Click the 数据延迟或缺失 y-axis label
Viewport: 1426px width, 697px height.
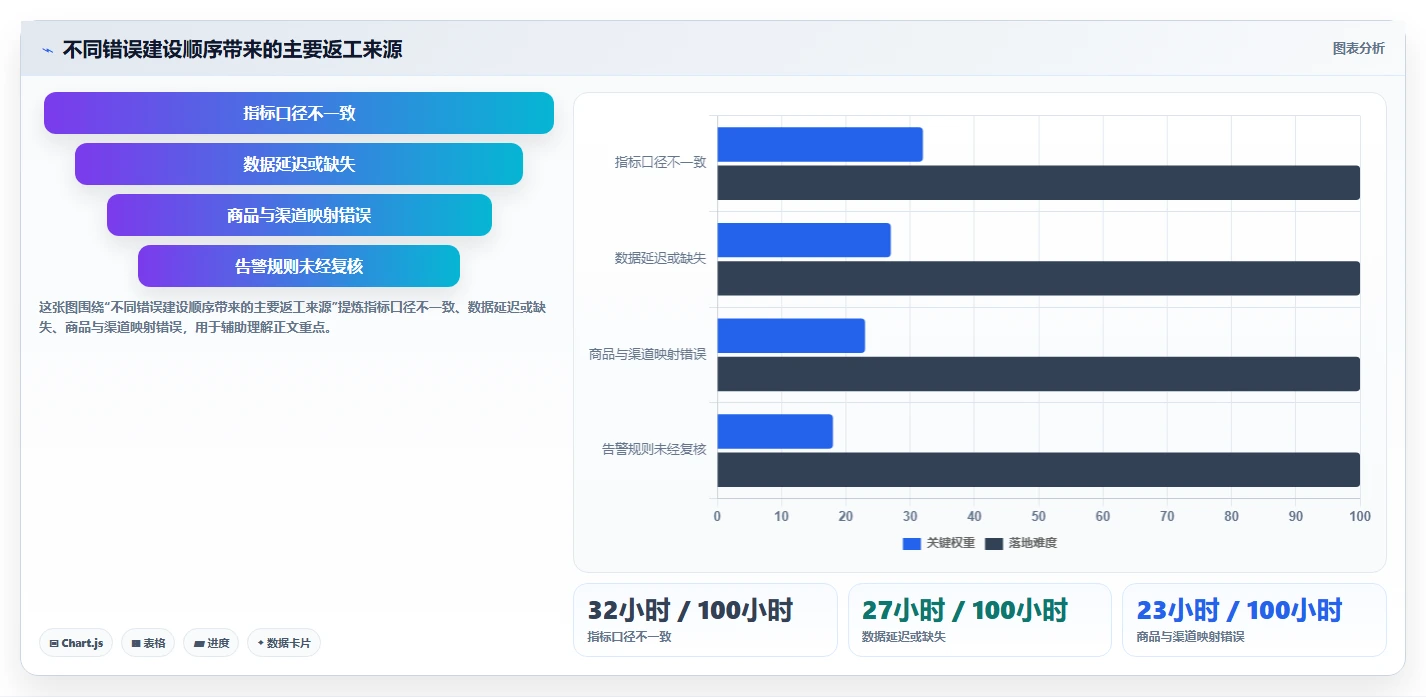(x=660, y=258)
